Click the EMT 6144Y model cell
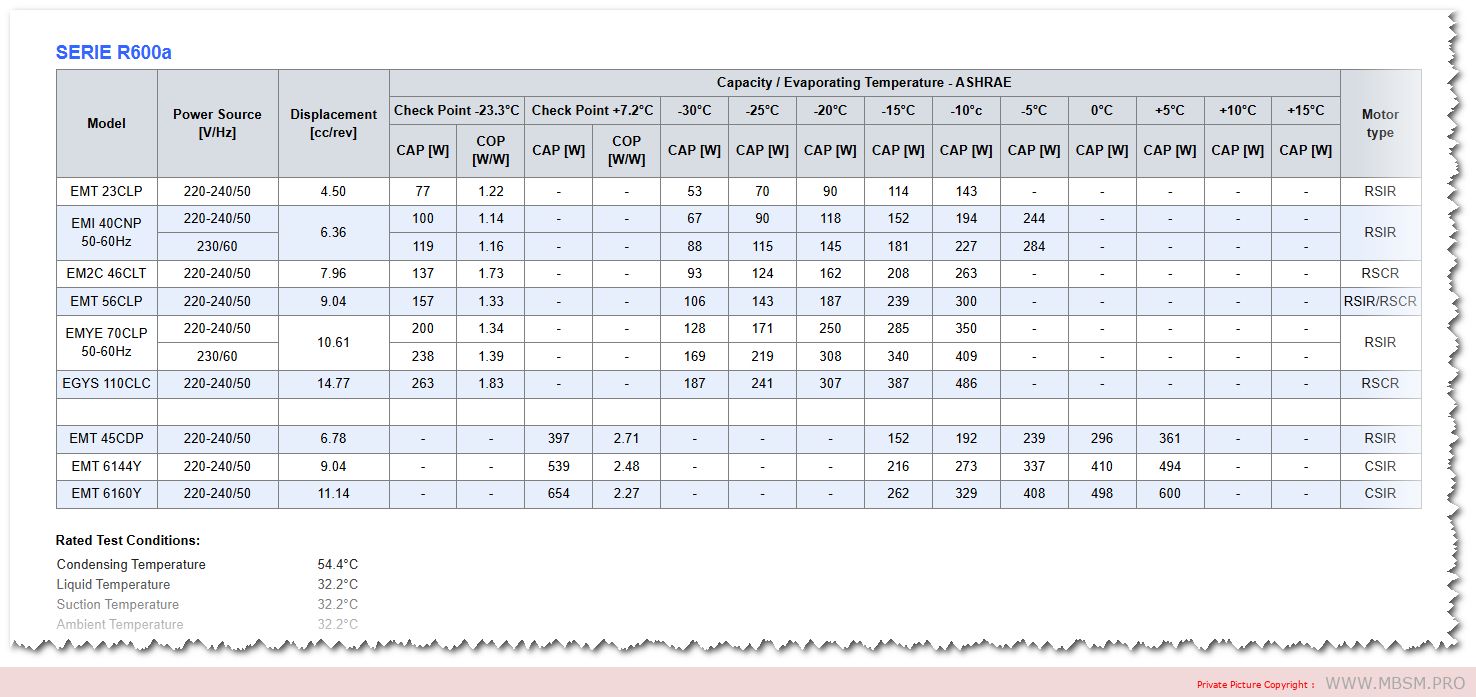Screen dimensions: 1476x697 [x=106, y=466]
